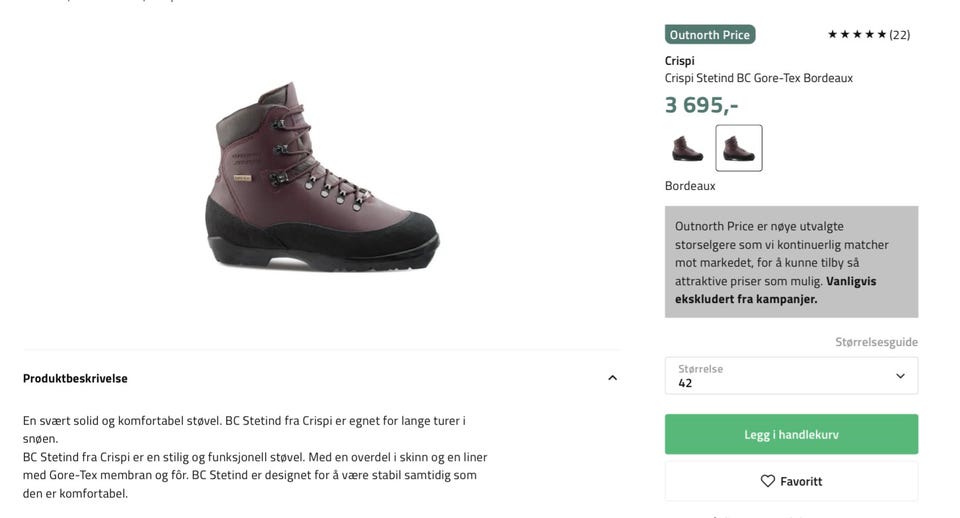Select the outlined Bordeaux color thumbnail
Screen dimensions: 960x518
[x=739, y=148]
